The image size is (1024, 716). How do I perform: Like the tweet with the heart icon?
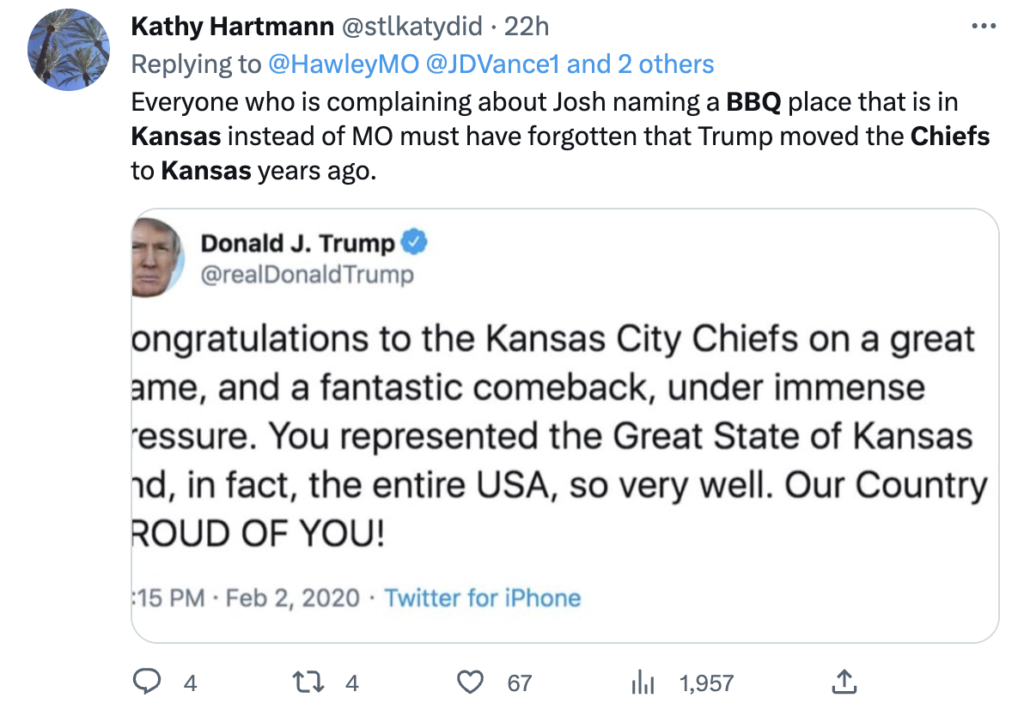470,682
